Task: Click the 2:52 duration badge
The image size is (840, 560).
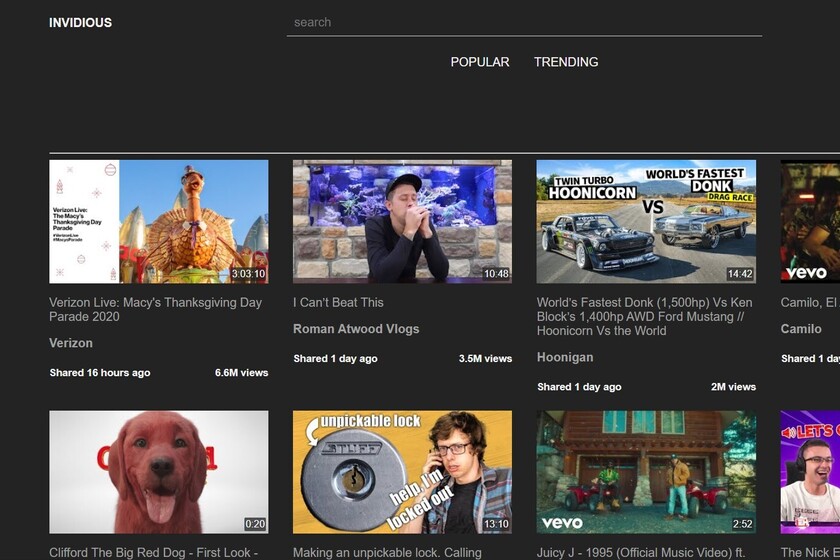Action: (x=742, y=524)
